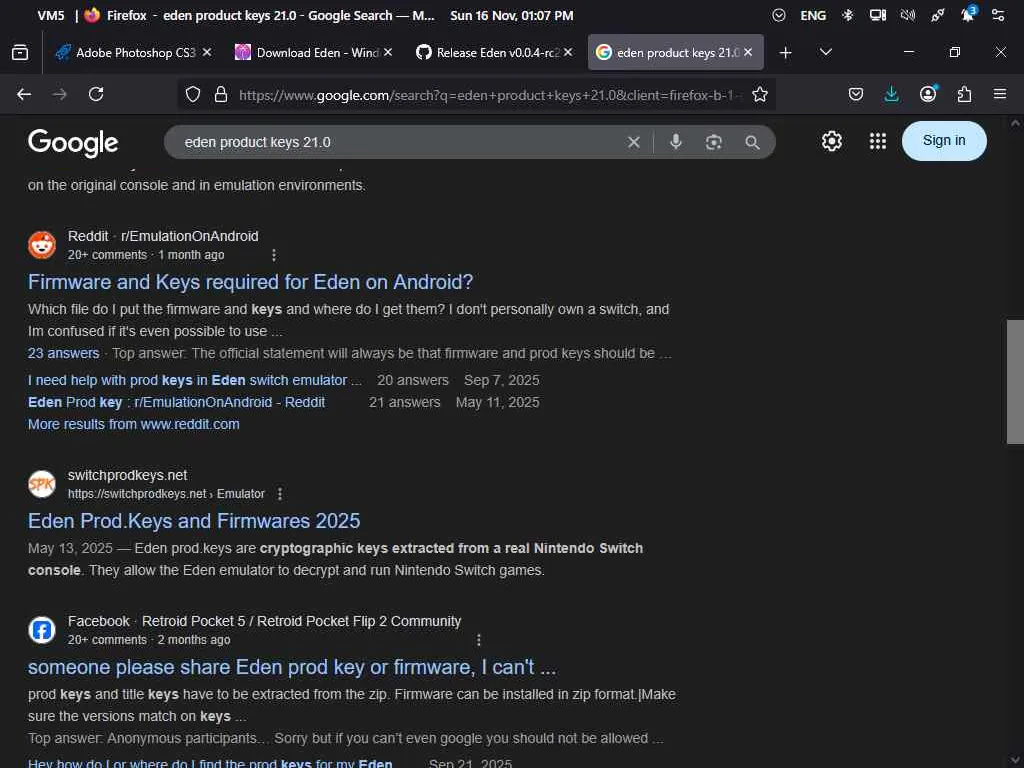The width and height of the screenshot is (1024, 768).
Task: Open clock showing Sun 16 Nov
Action: [511, 15]
